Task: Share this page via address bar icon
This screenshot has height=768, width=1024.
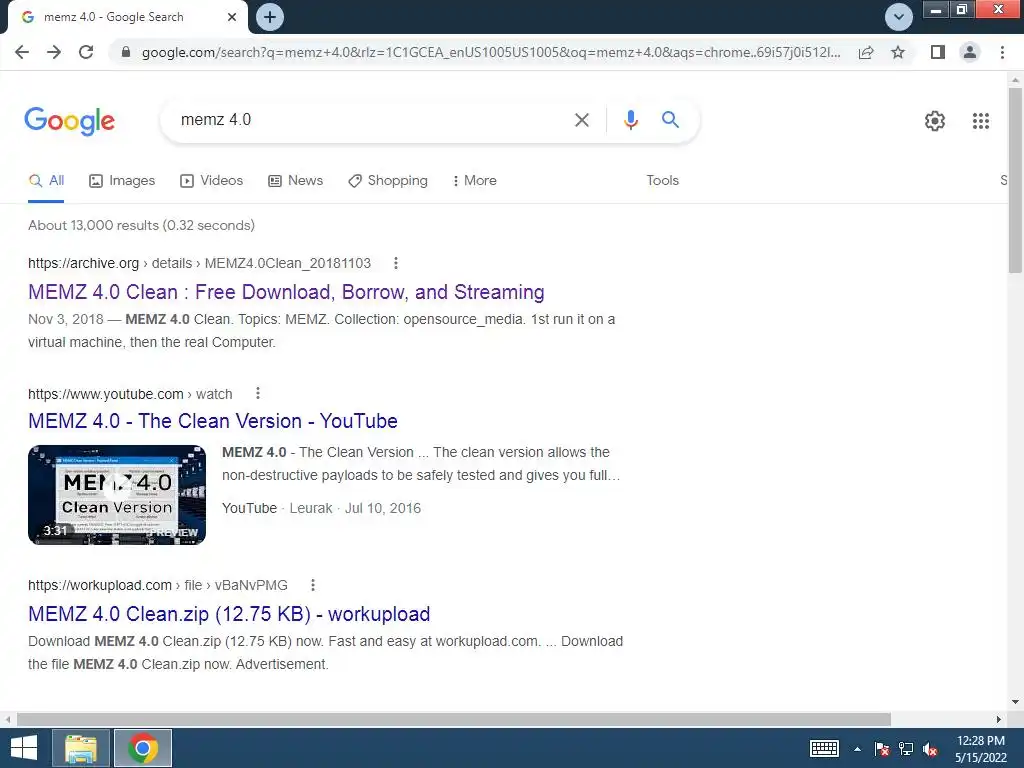Action: (x=866, y=52)
